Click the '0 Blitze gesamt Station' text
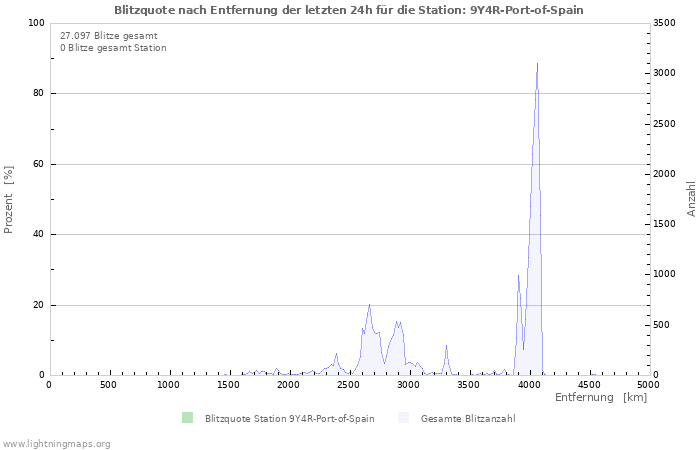 [113, 48]
